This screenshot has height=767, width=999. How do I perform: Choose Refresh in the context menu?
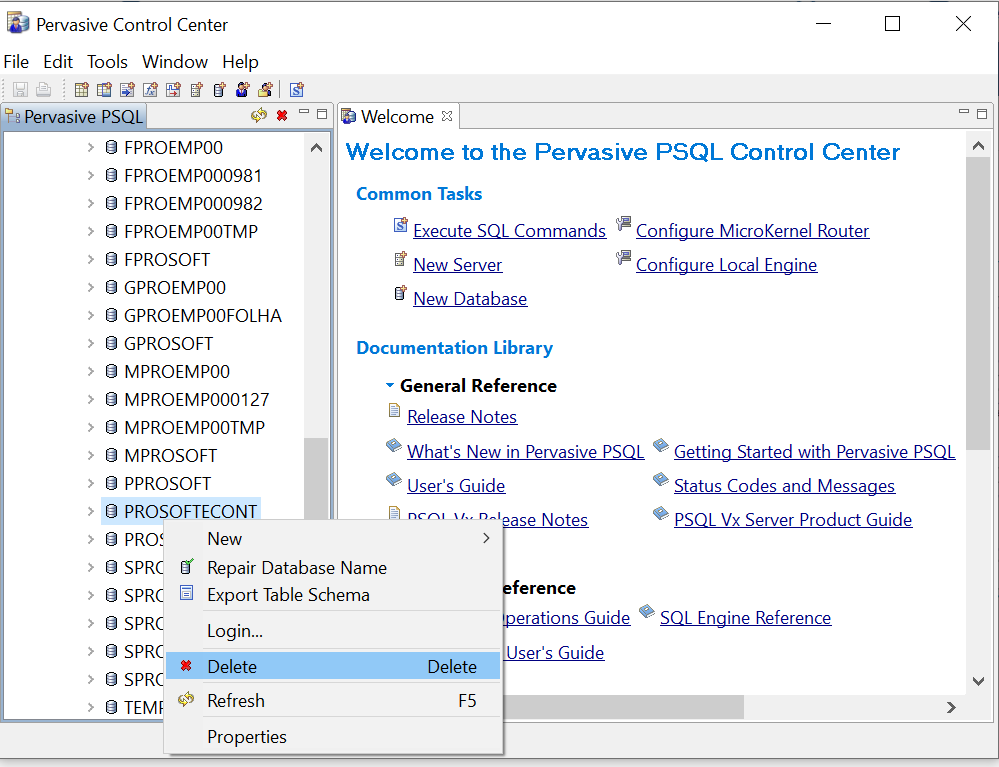click(x=333, y=701)
